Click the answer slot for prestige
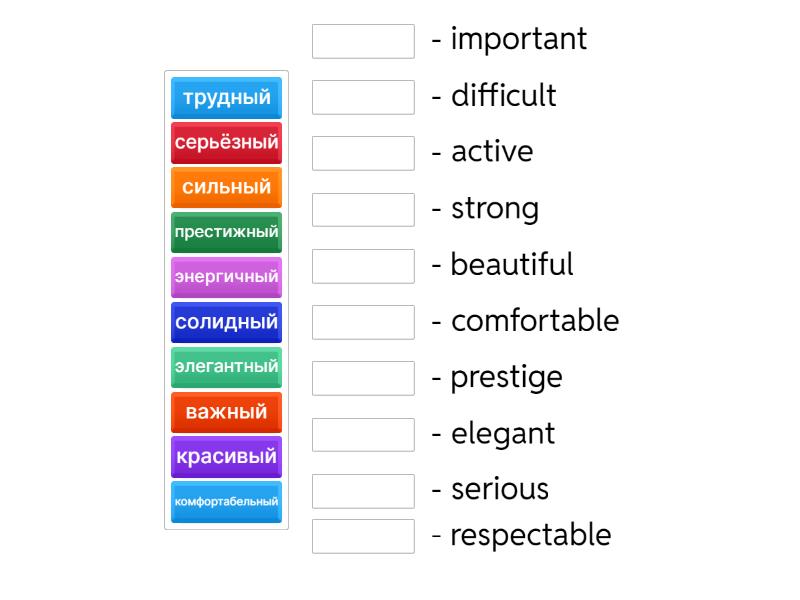The image size is (800, 600). [363, 378]
